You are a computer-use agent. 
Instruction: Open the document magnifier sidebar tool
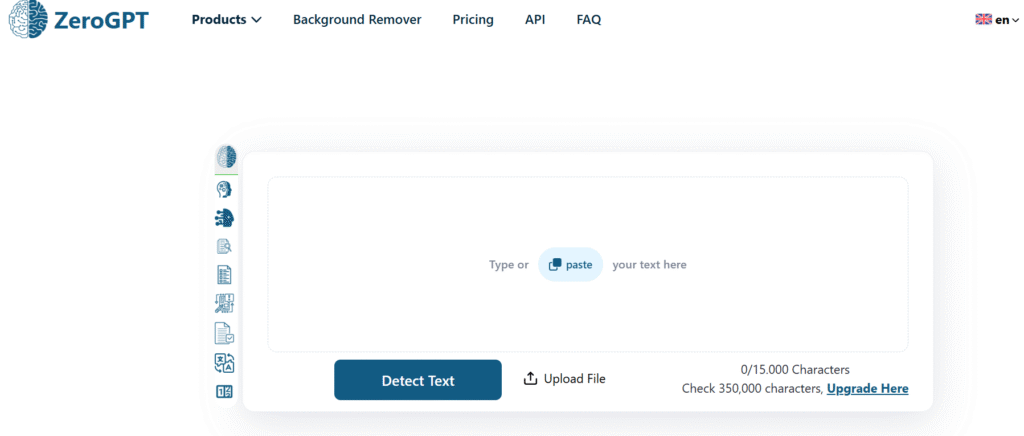[225, 247]
